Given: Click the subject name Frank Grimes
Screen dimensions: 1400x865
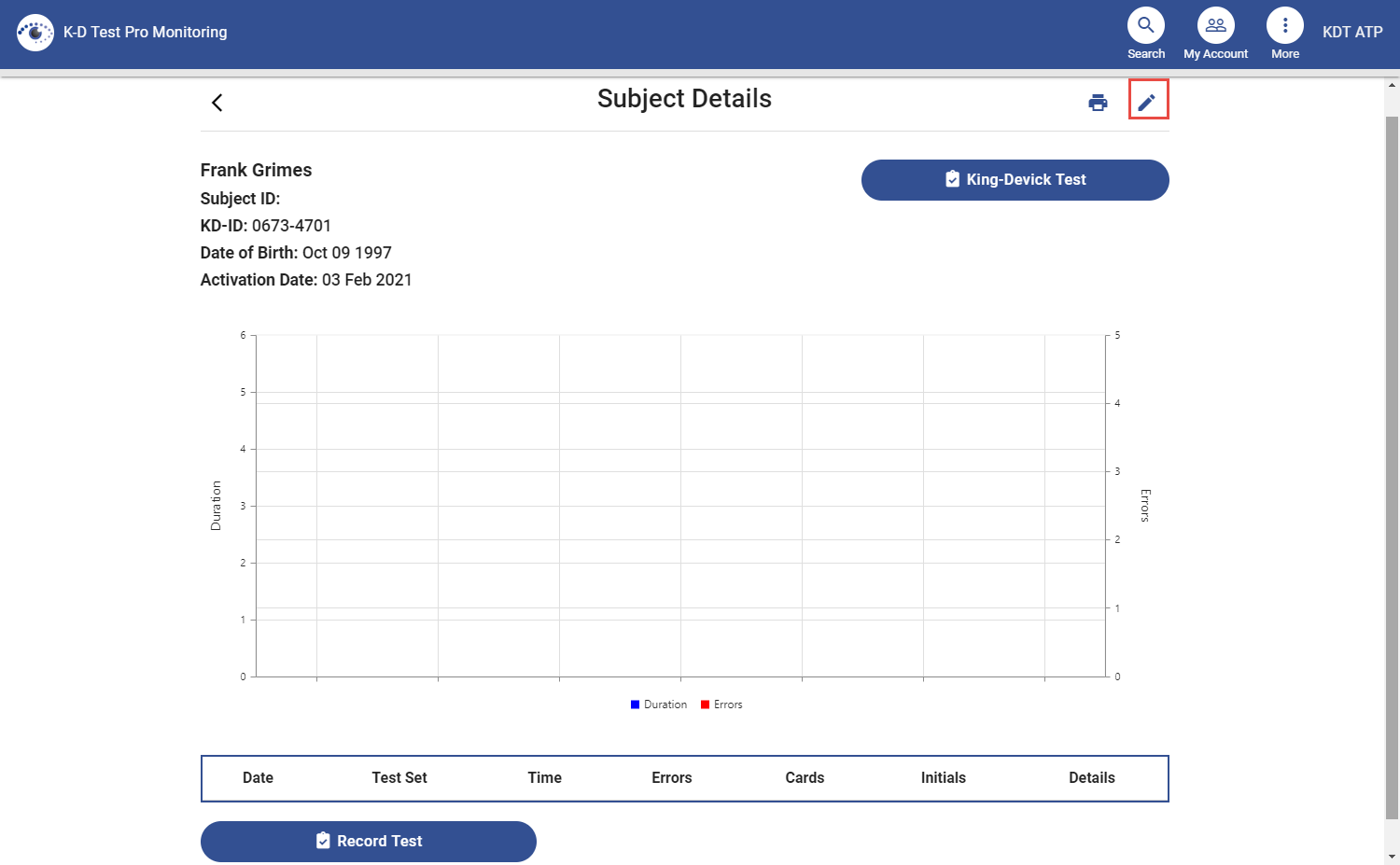Looking at the screenshot, I should tap(256, 170).
